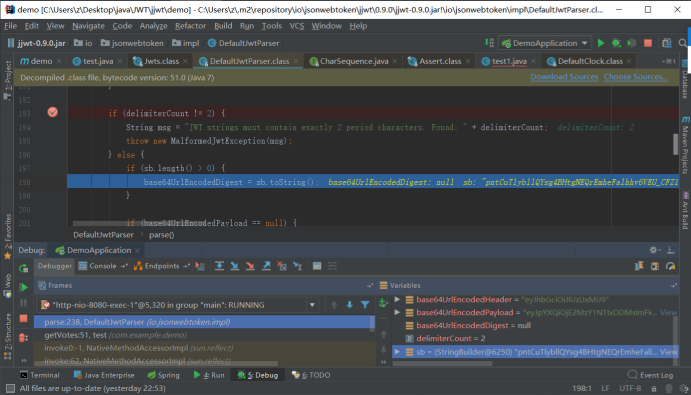
Task: Click the Step Over debugger icon
Action: pos(219,266)
